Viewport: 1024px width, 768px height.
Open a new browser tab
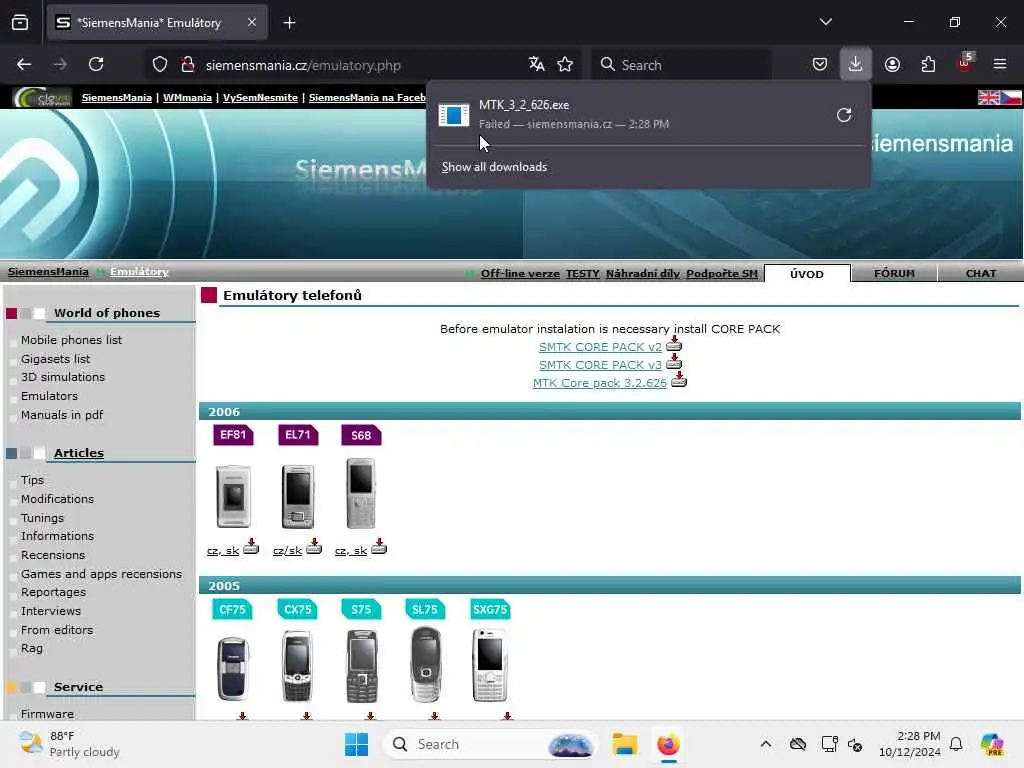289,23
